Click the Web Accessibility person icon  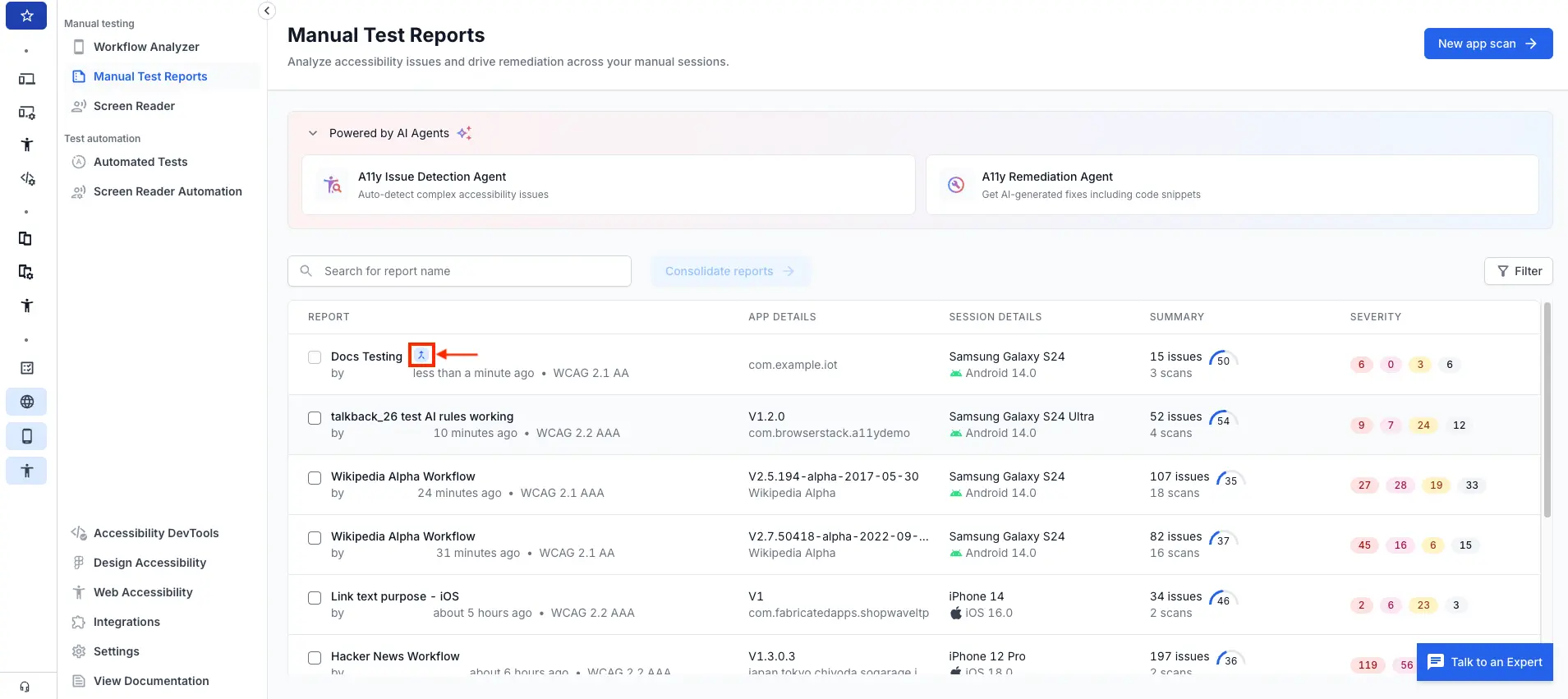(79, 592)
